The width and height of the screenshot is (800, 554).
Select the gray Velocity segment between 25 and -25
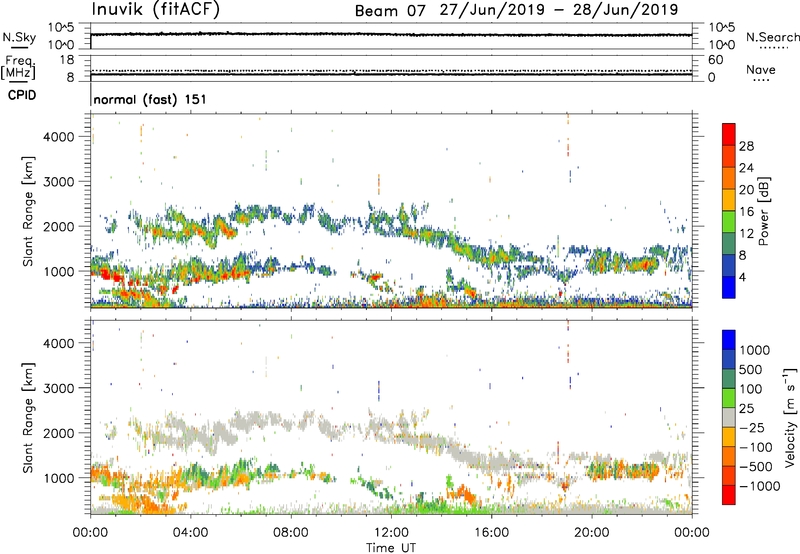click(729, 418)
